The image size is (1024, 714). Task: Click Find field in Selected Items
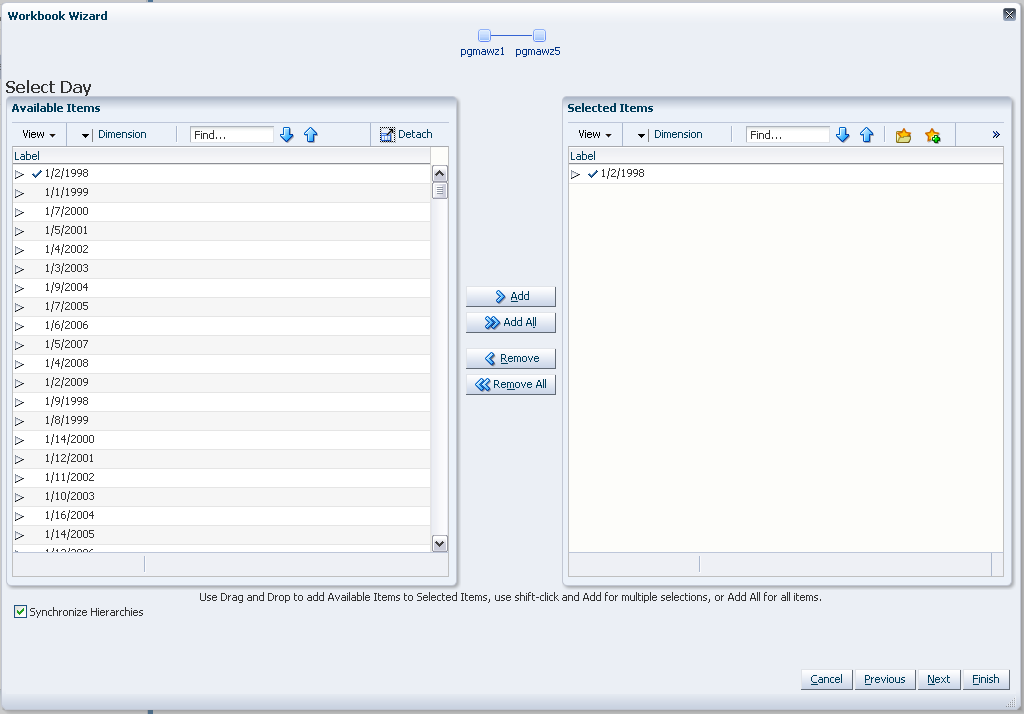(788, 135)
